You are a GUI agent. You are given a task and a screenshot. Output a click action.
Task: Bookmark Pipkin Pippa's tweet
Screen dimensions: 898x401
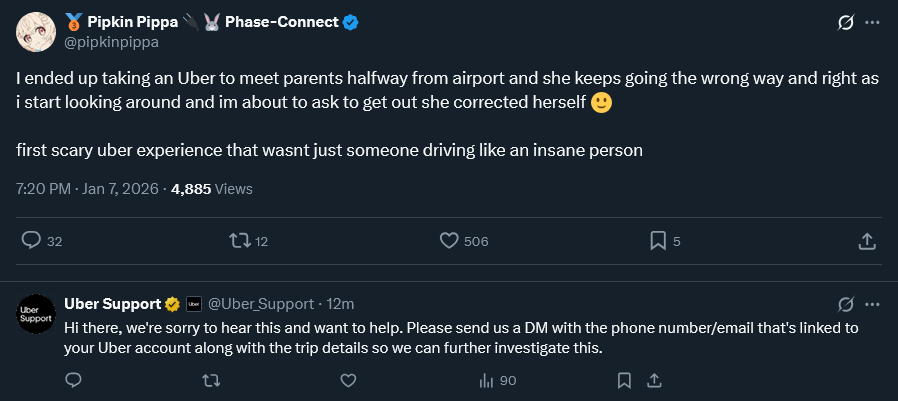click(658, 241)
